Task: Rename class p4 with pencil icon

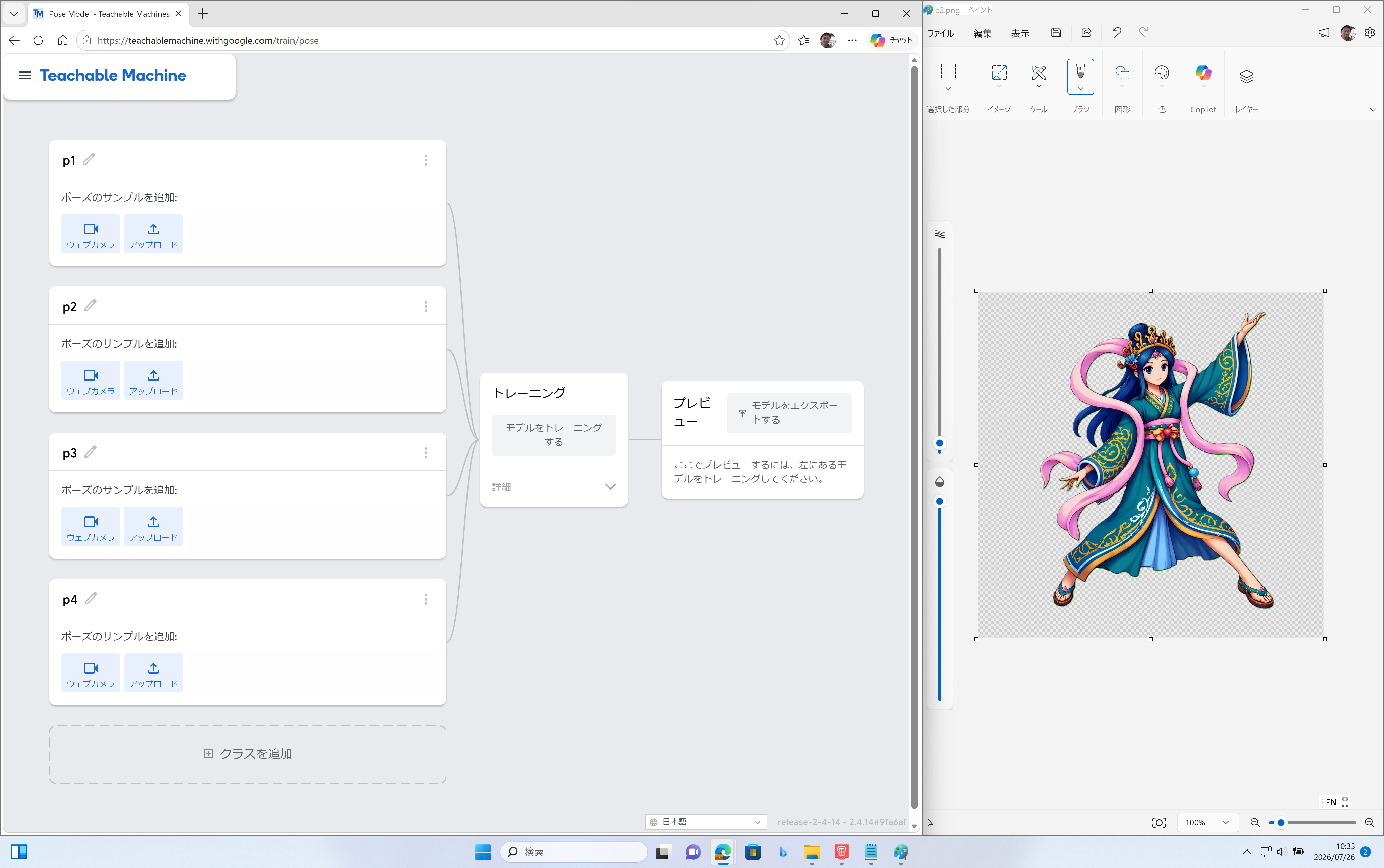Action: coord(91,598)
